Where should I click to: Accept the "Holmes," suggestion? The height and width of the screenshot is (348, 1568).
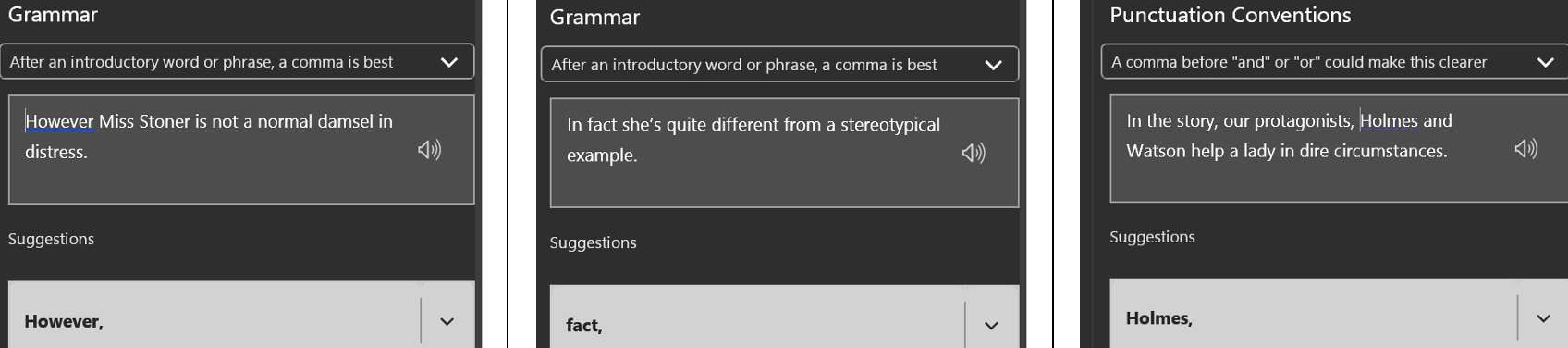coord(1313,317)
